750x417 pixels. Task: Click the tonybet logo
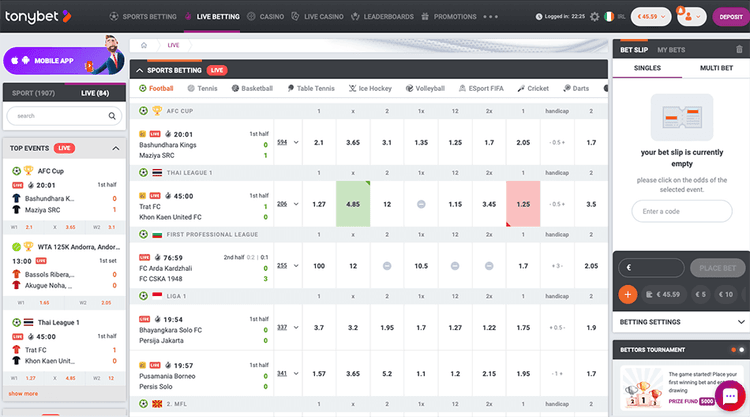click(x=38, y=16)
